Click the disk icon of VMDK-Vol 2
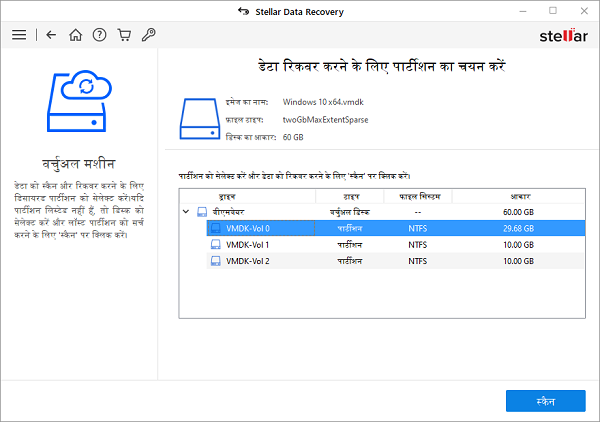 pyautogui.click(x=216, y=261)
